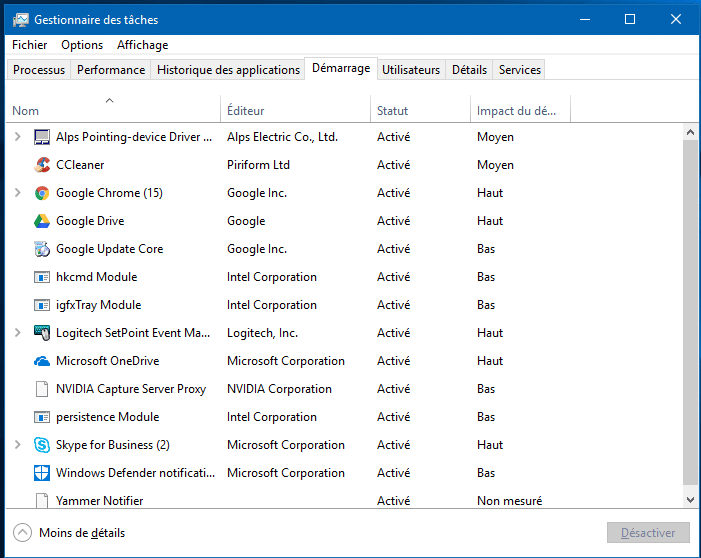Image resolution: width=701 pixels, height=558 pixels.
Task: Switch to the Services tab
Action: pyautogui.click(x=519, y=70)
